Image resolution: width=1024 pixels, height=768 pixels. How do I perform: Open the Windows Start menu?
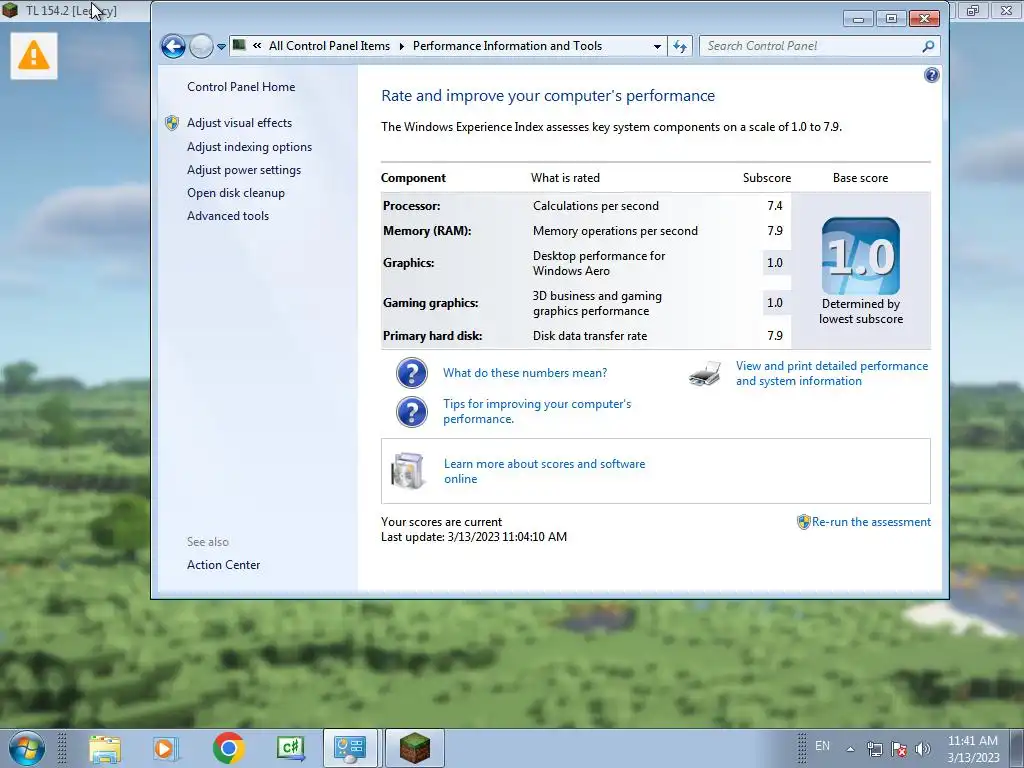click(x=26, y=748)
